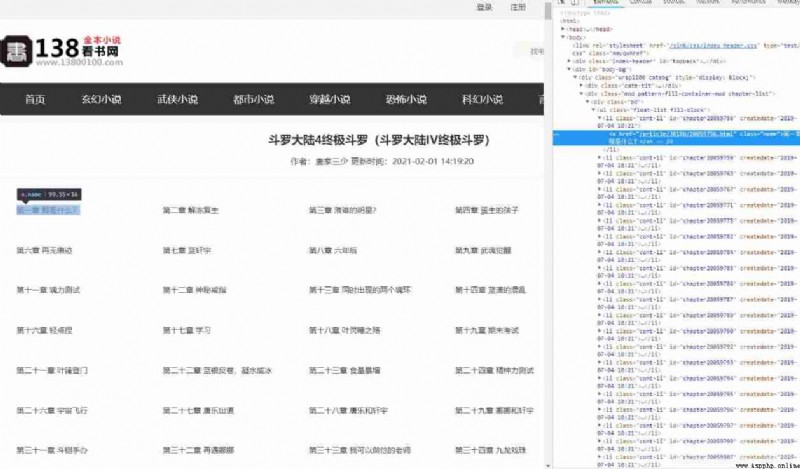Go to 首页 in the navigation bar
Image resolution: width=800 pixels, height=469 pixels.
pyautogui.click(x=35, y=99)
